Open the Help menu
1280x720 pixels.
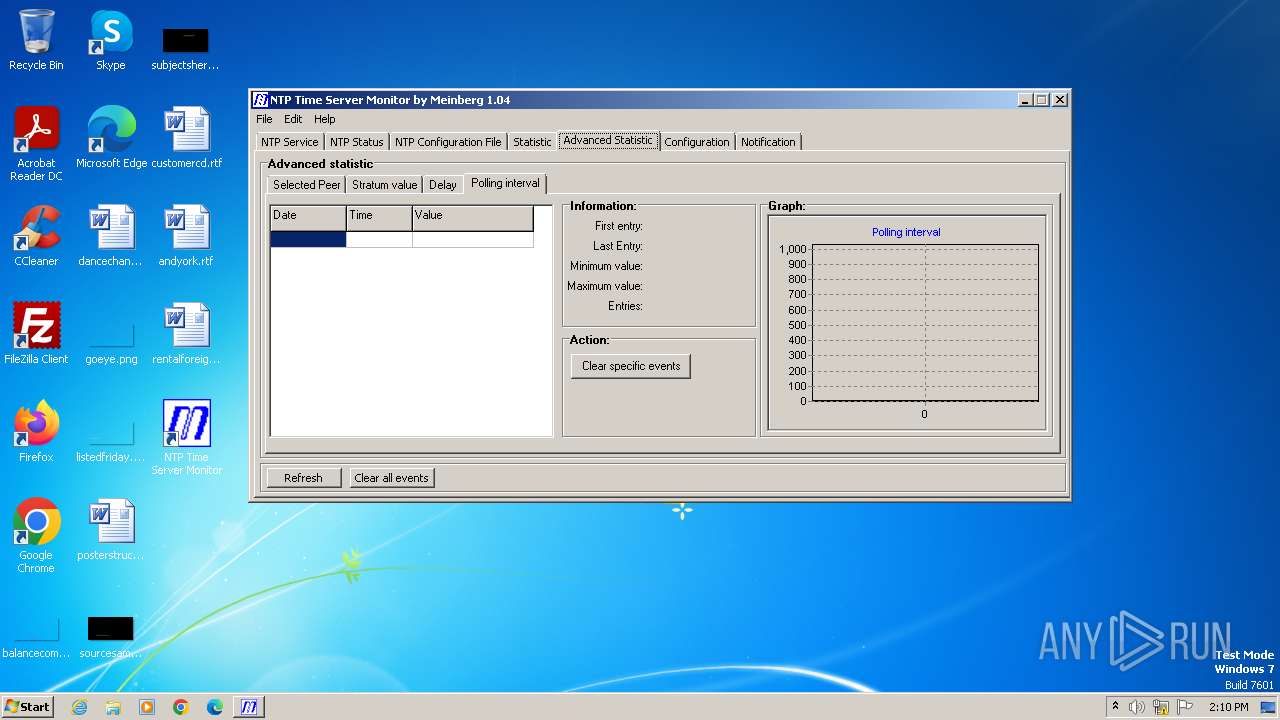325,119
